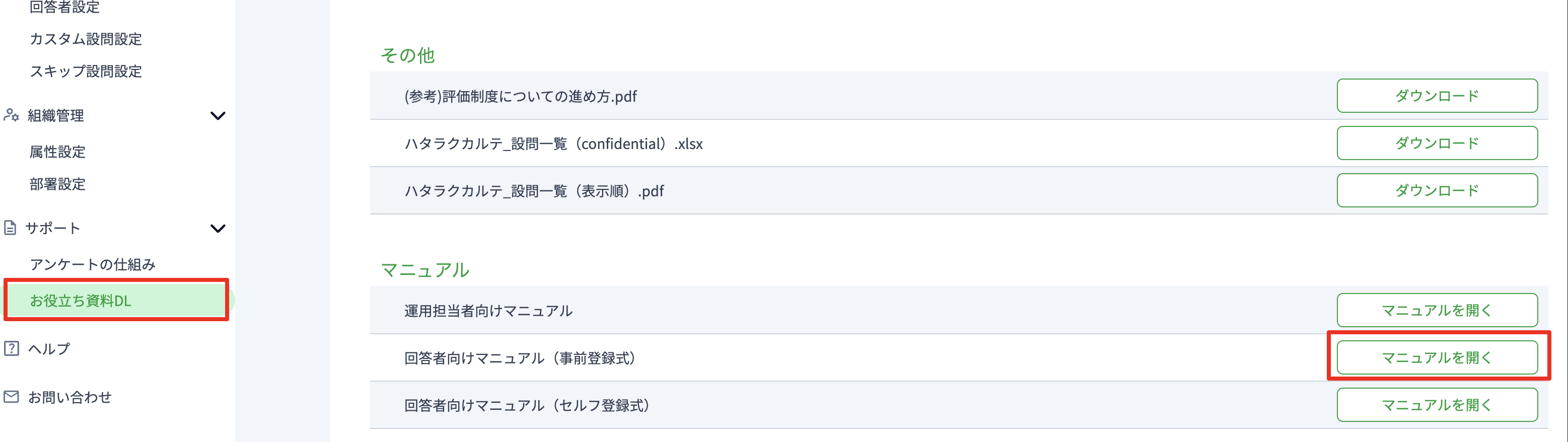Collapse the サポート section chevron
The width and height of the screenshot is (1568, 442).
tap(218, 229)
